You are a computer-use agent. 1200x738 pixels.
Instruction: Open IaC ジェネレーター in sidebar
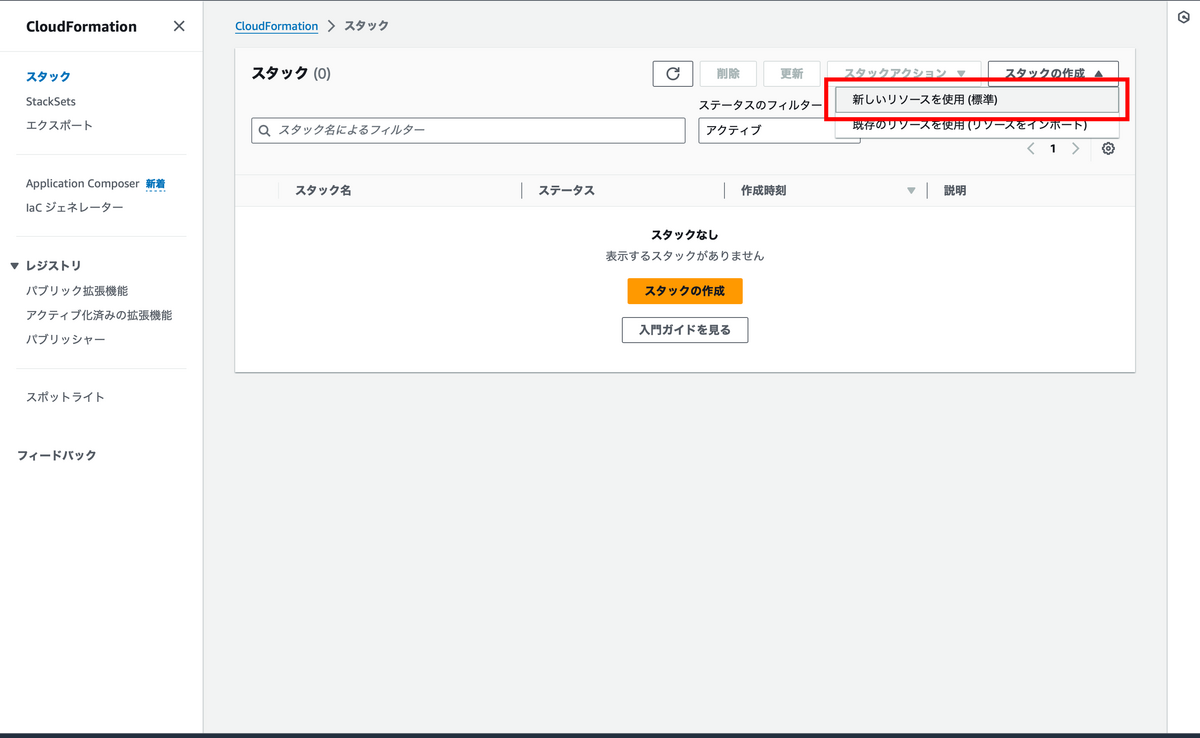(x=75, y=208)
